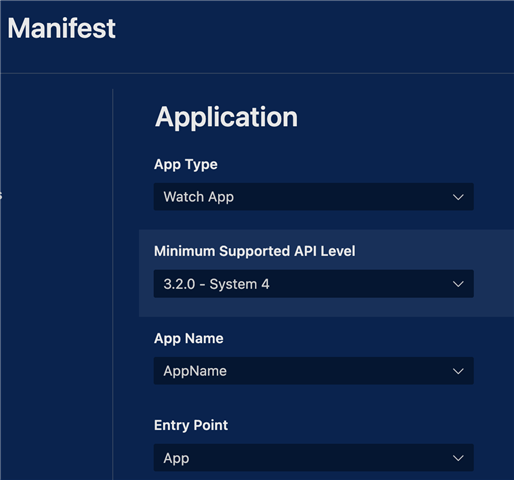Click the Entry Point field label
Screen dimensions: 514x480
191,425
